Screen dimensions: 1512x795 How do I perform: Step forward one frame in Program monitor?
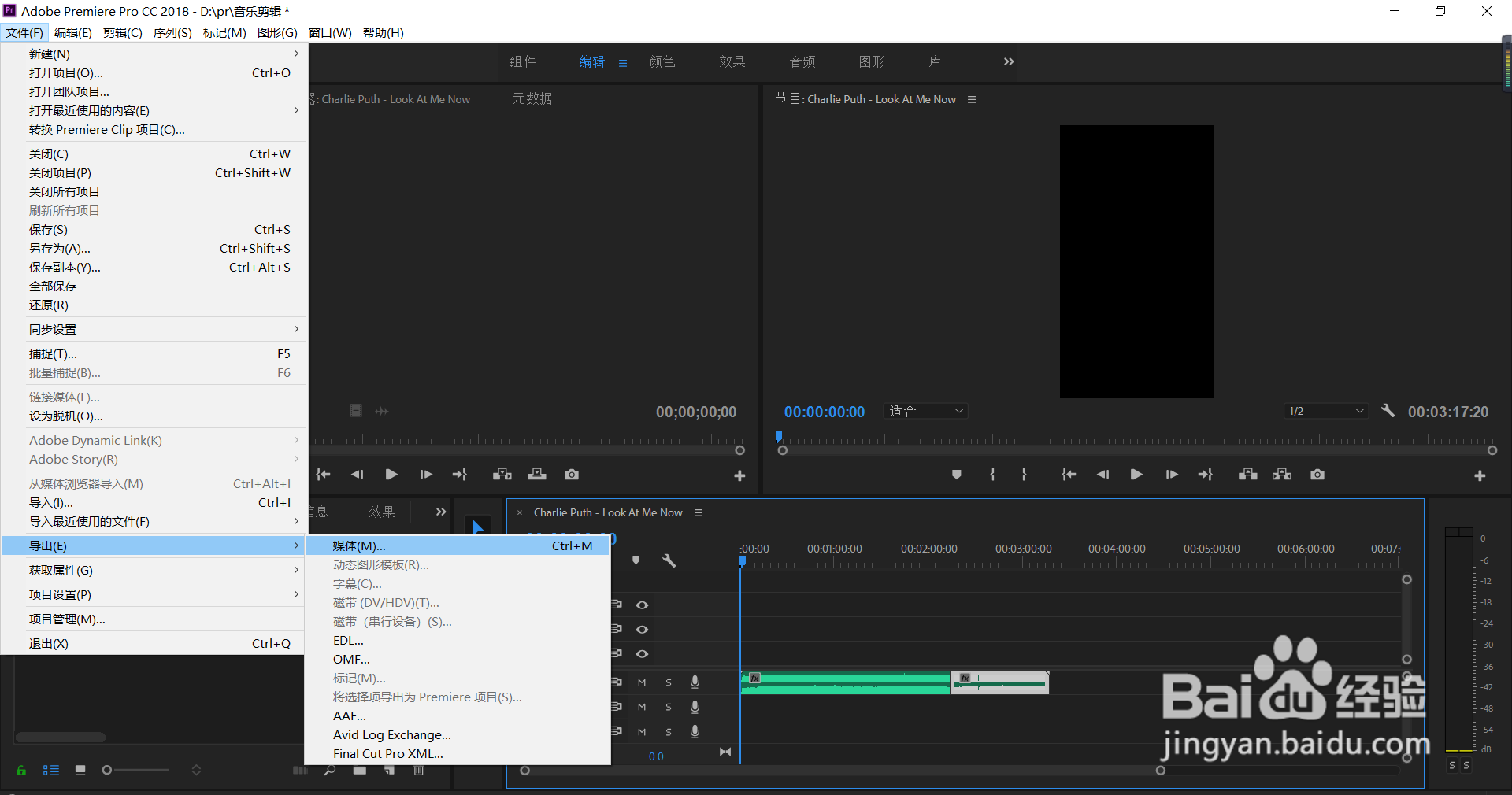pyautogui.click(x=1172, y=475)
